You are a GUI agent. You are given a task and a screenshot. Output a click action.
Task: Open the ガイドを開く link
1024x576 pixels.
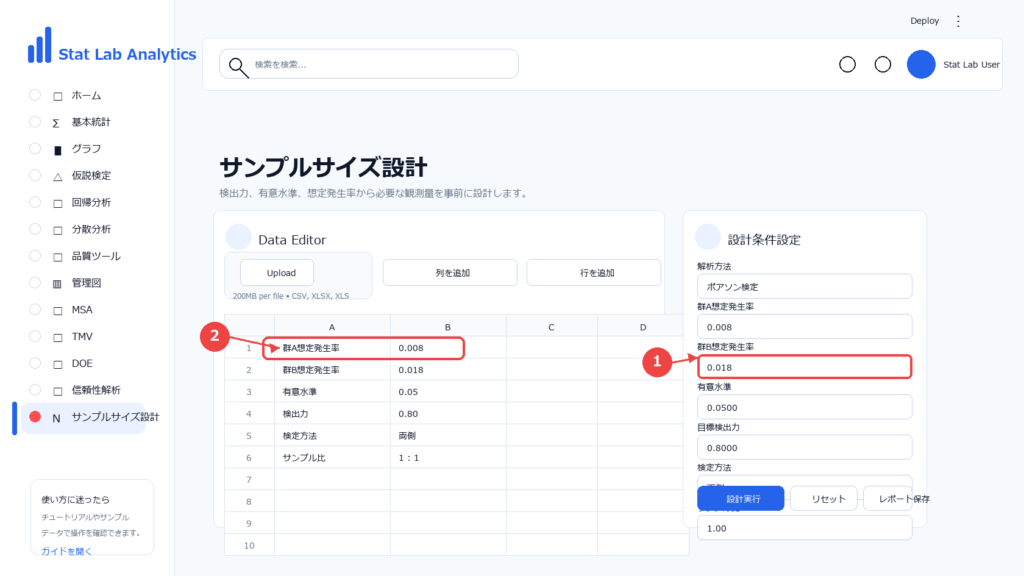click(66, 551)
